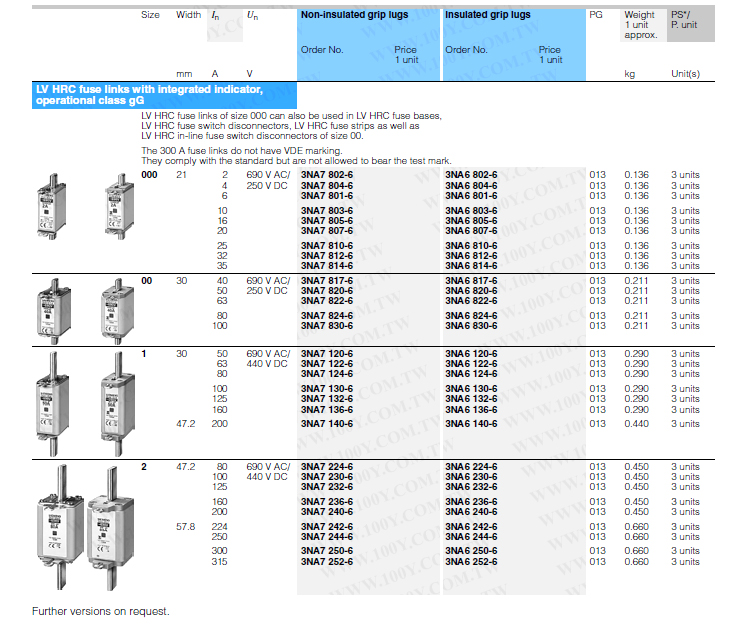Click order number 3NA7 817-6
The image size is (746, 628).
point(327,281)
